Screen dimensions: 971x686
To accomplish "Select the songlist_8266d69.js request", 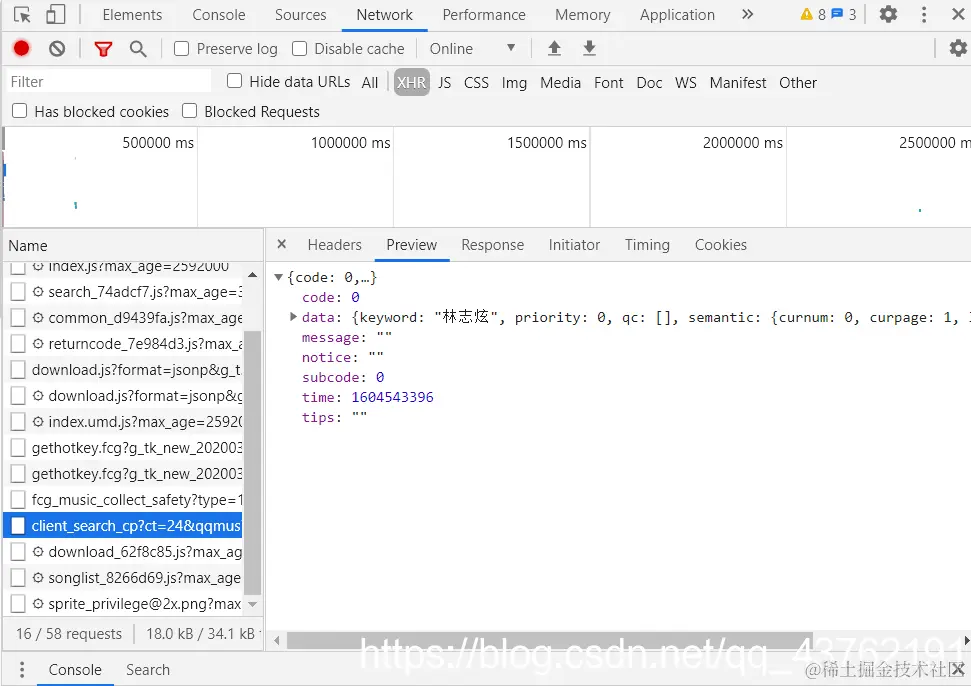I will point(123,578).
